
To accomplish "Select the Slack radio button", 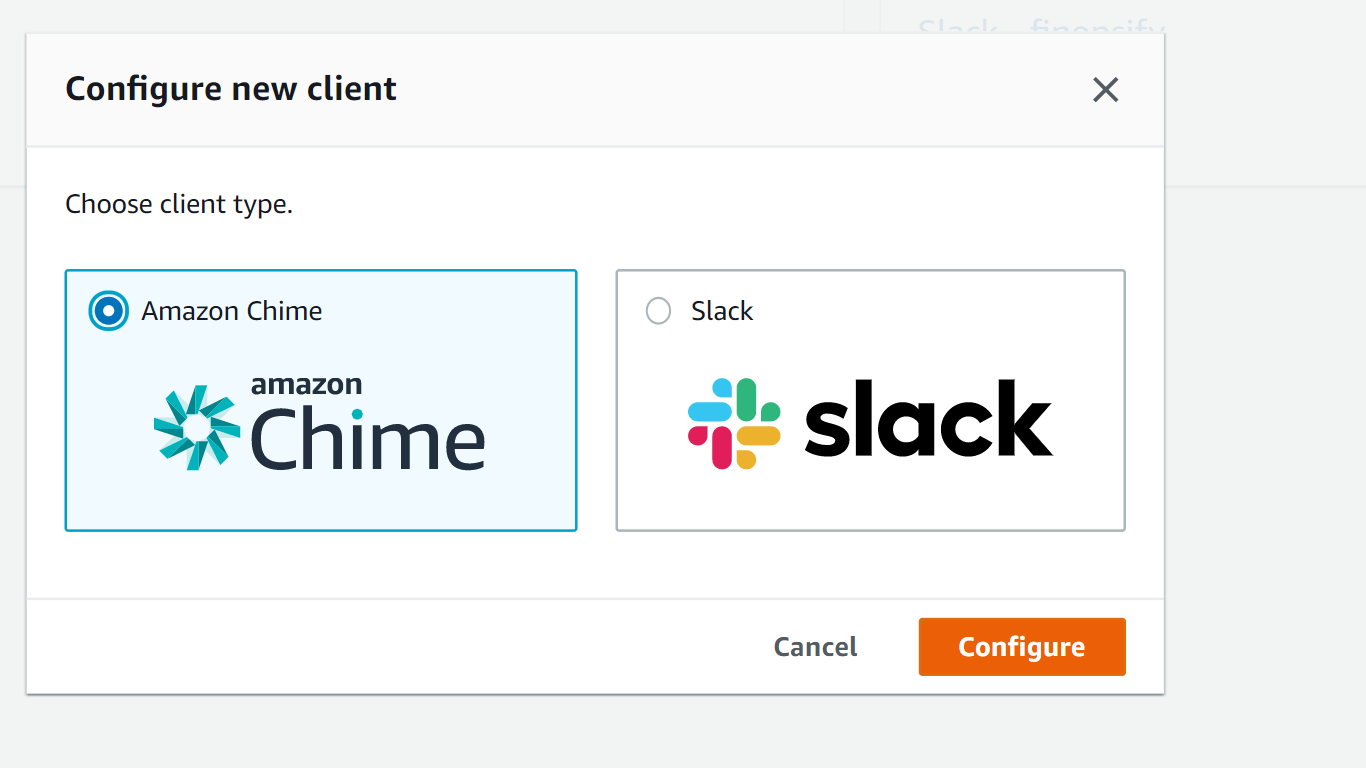I will click(658, 311).
